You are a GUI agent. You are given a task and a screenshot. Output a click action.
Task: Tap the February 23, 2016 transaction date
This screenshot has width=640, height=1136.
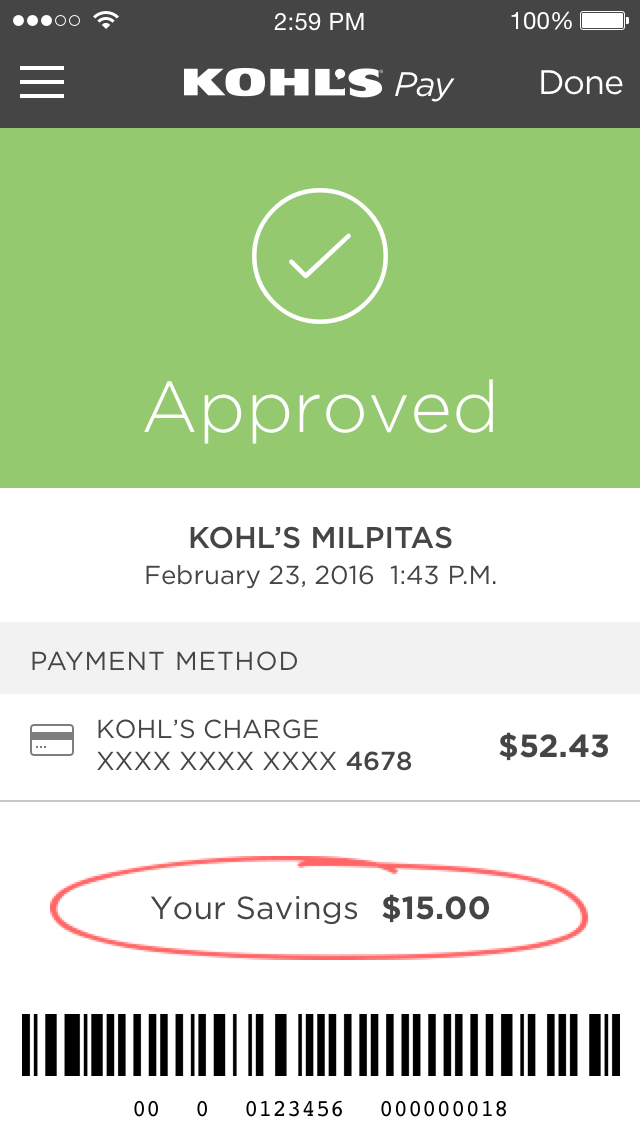pos(259,576)
